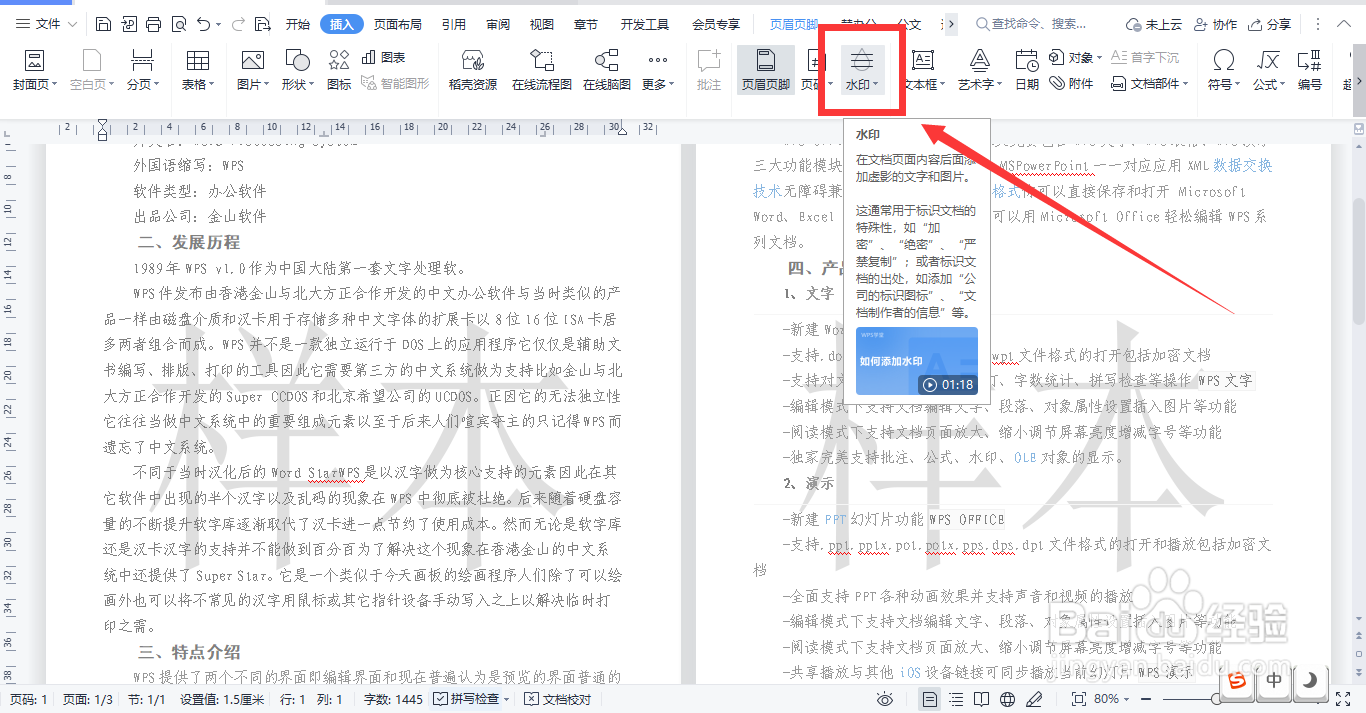Image resolution: width=1366 pixels, height=713 pixels.
Task: Click the Redo arrow icon
Action: coord(240,24)
